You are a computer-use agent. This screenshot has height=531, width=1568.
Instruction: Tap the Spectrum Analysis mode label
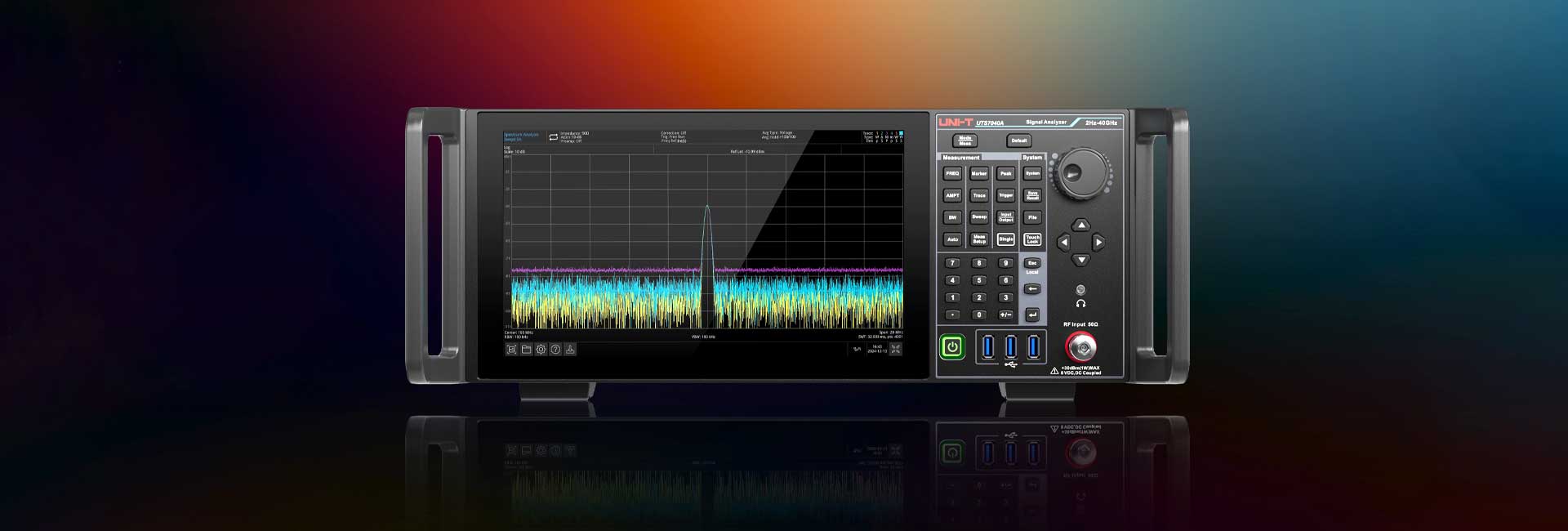(521, 134)
